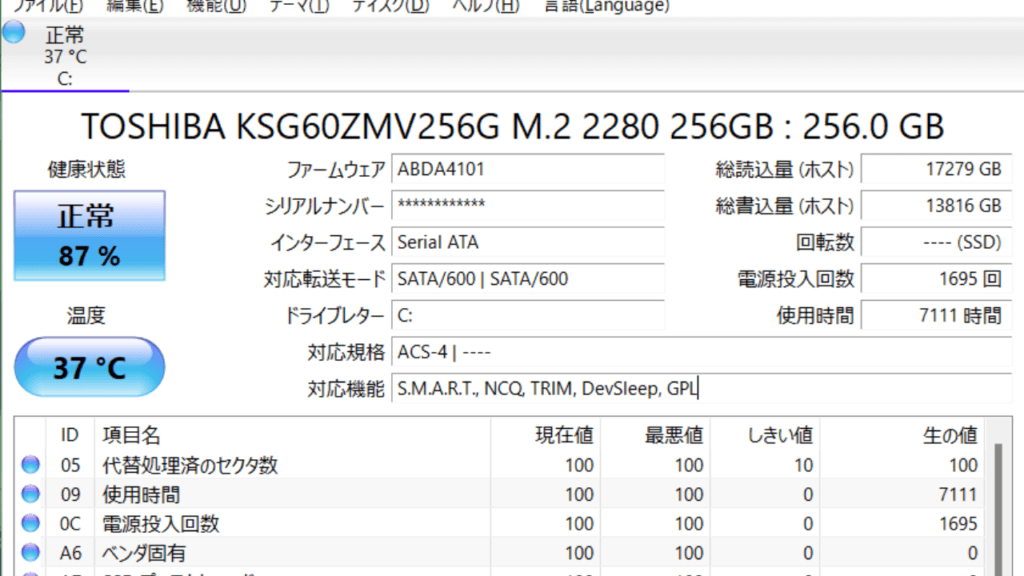Click the firmware field showing ABDA4101

click(x=528, y=169)
